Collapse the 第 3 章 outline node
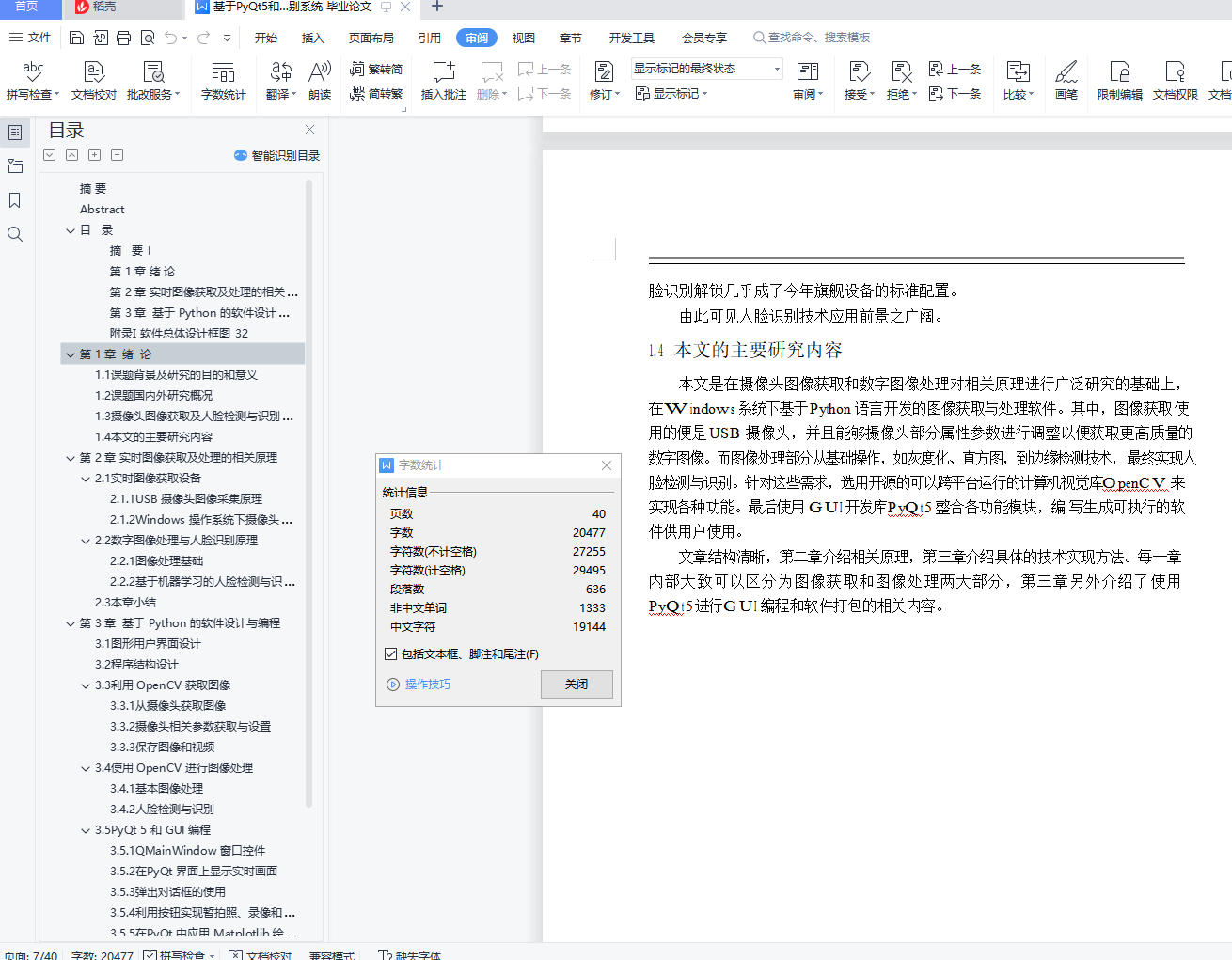The height and width of the screenshot is (960, 1232). [70, 623]
